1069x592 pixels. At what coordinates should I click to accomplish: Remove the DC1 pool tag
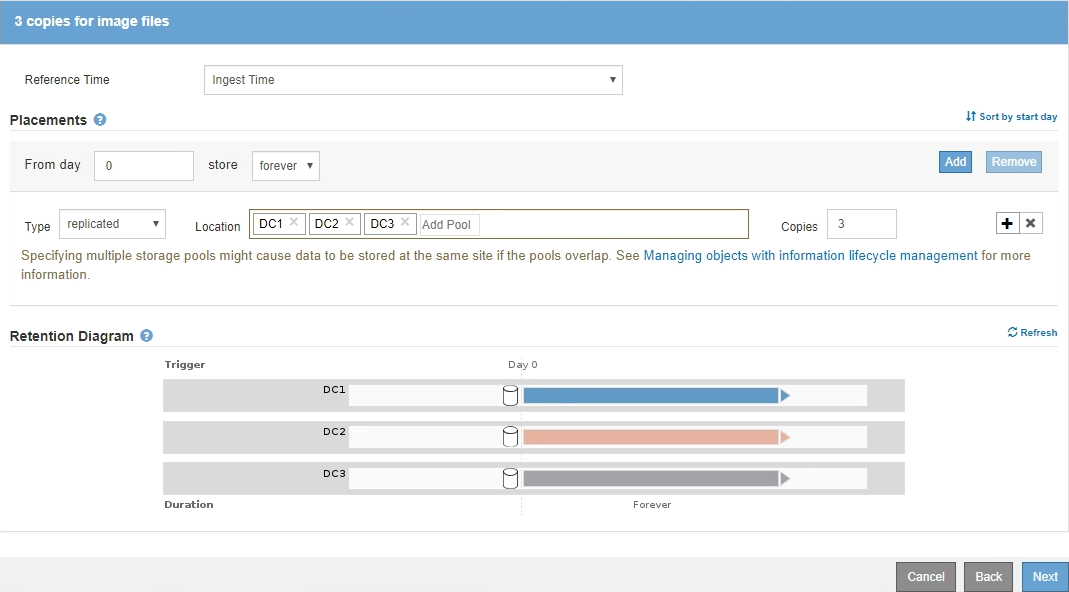point(294,223)
